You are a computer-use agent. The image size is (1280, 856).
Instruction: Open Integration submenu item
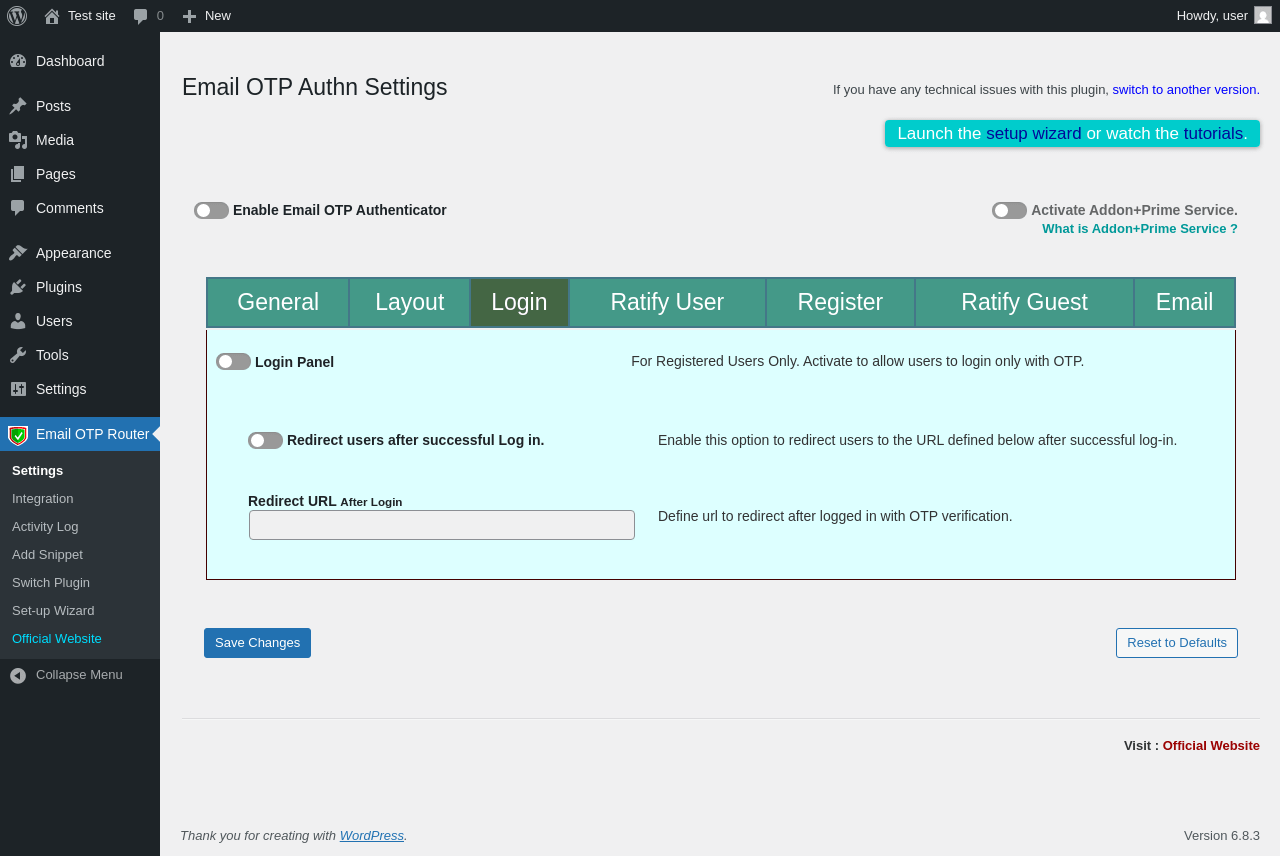point(80,499)
